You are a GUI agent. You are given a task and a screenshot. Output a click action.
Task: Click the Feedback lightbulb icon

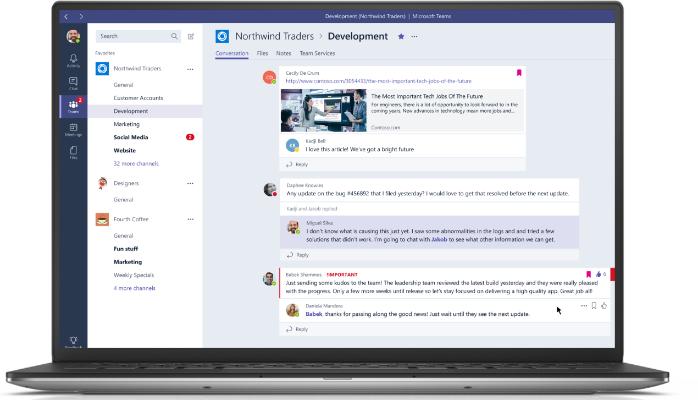pyautogui.click(x=73, y=341)
